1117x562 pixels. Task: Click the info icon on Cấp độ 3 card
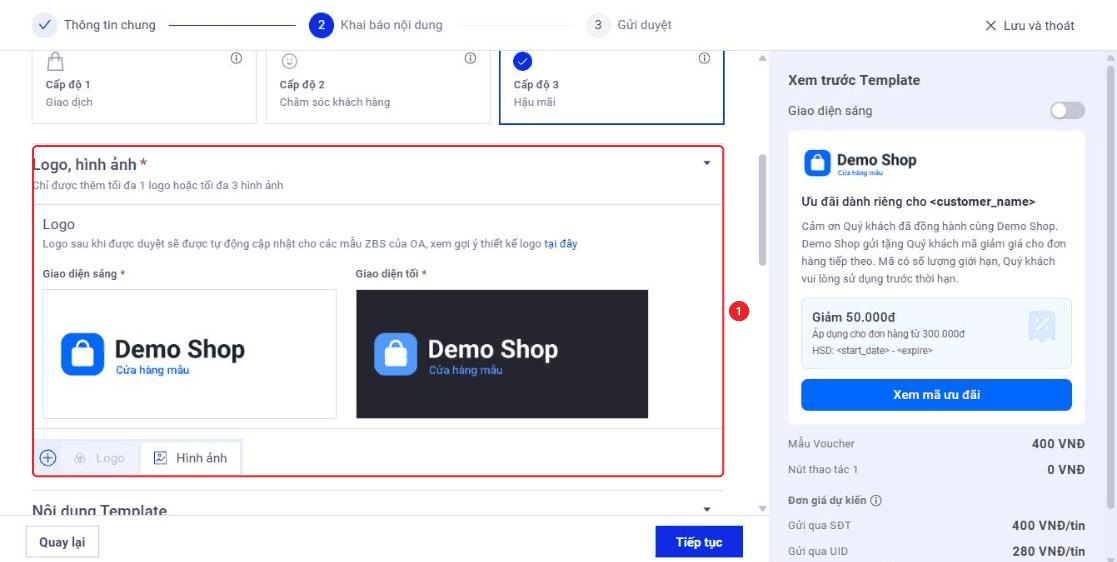pyautogui.click(x=705, y=58)
